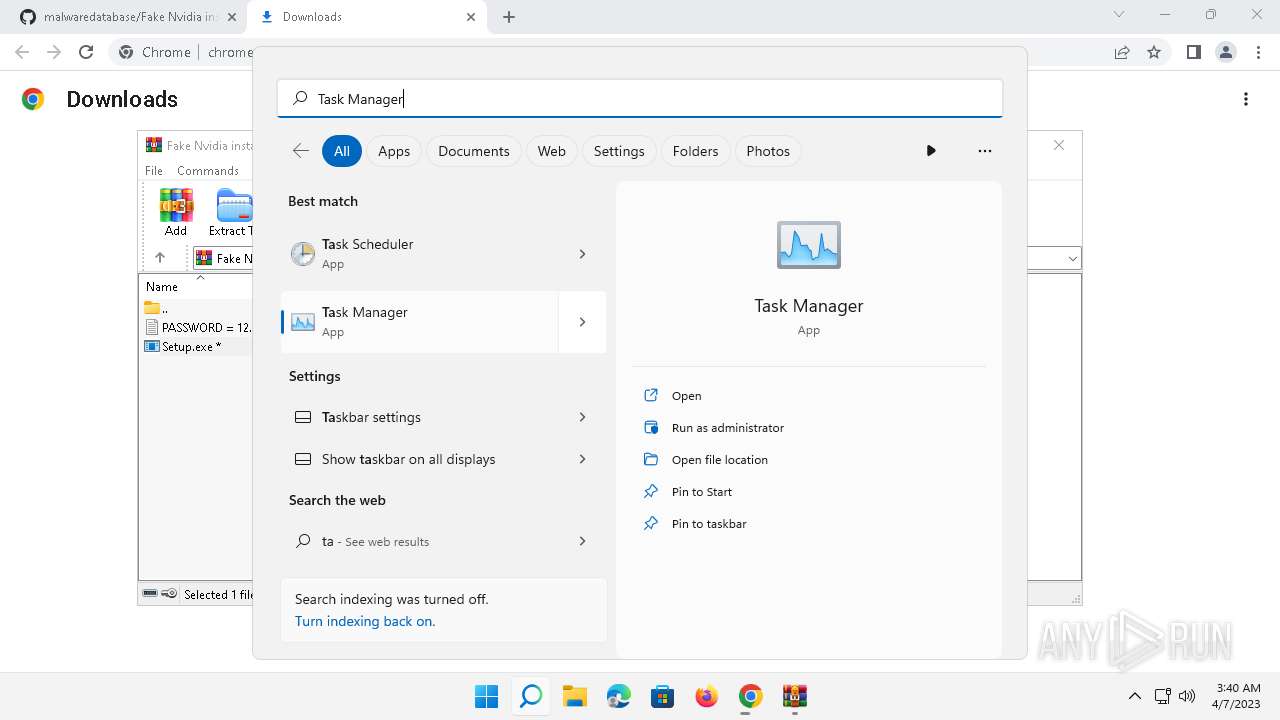Screen dimensions: 1280x720
Task: Open the three-dots more options in search panel
Action: pyautogui.click(x=985, y=151)
